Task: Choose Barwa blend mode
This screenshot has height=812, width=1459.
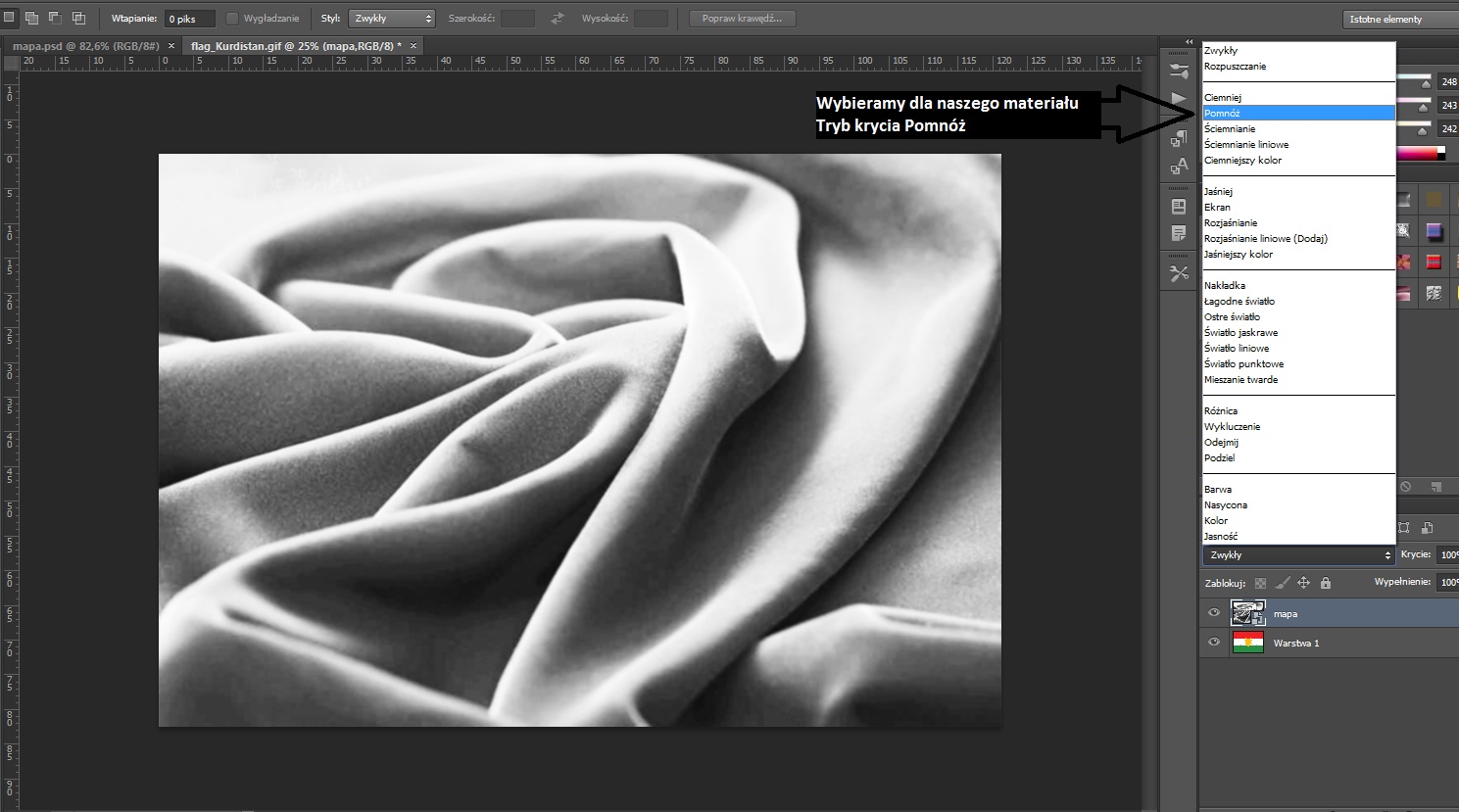Action: (1298, 489)
